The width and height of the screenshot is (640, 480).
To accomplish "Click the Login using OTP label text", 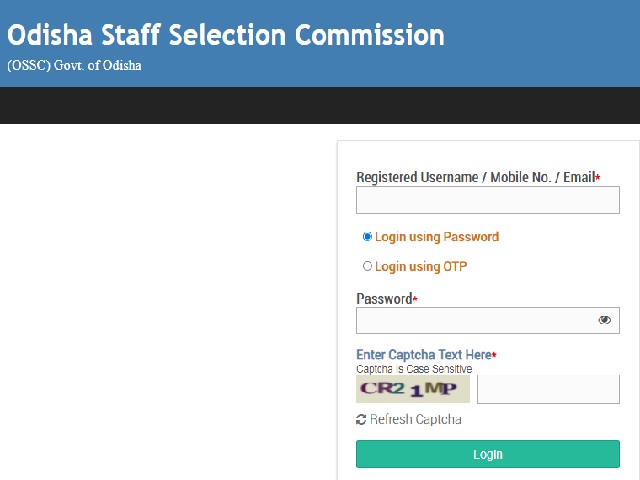I will point(421,266).
